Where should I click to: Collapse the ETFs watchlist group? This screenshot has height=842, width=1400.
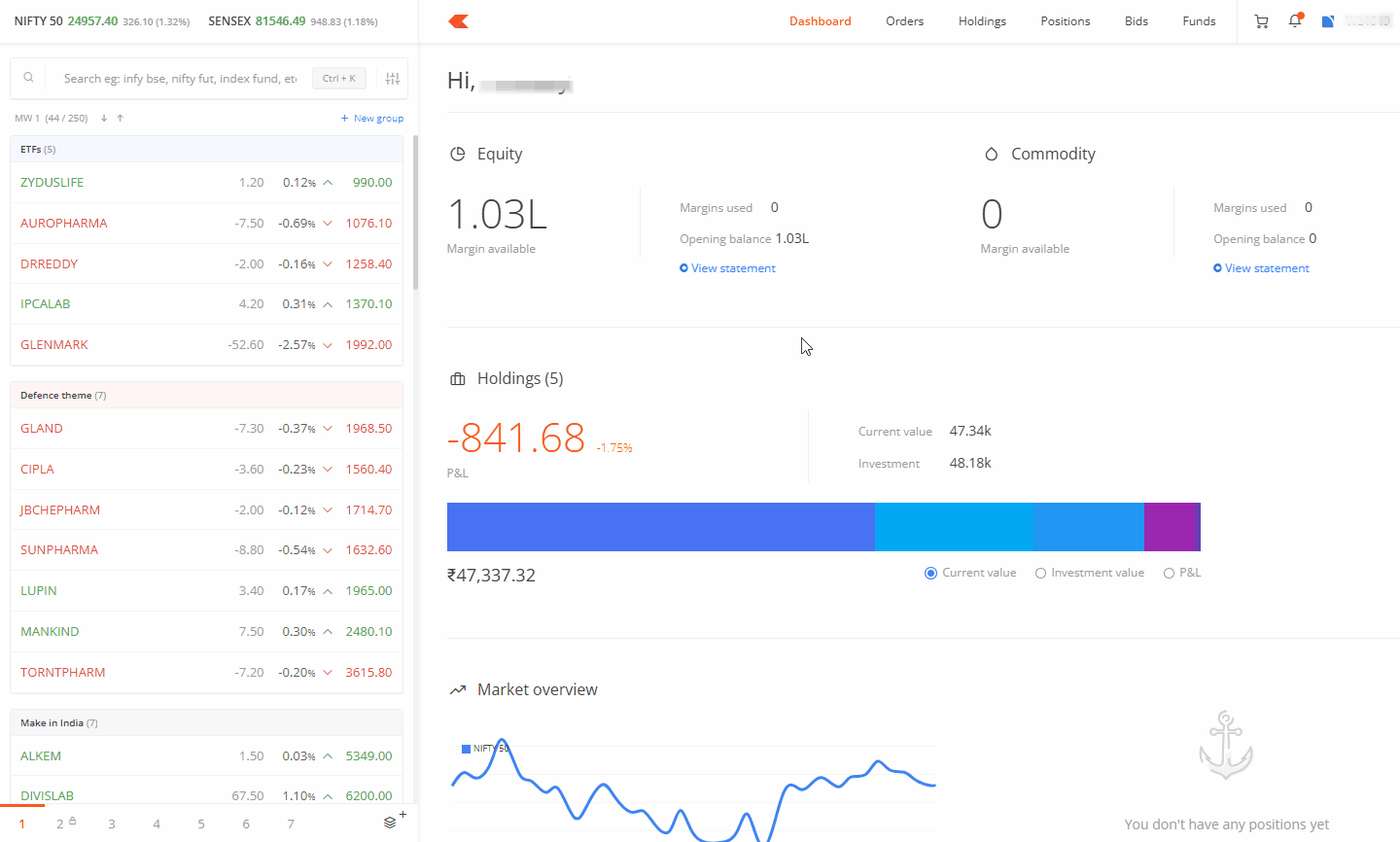point(206,150)
